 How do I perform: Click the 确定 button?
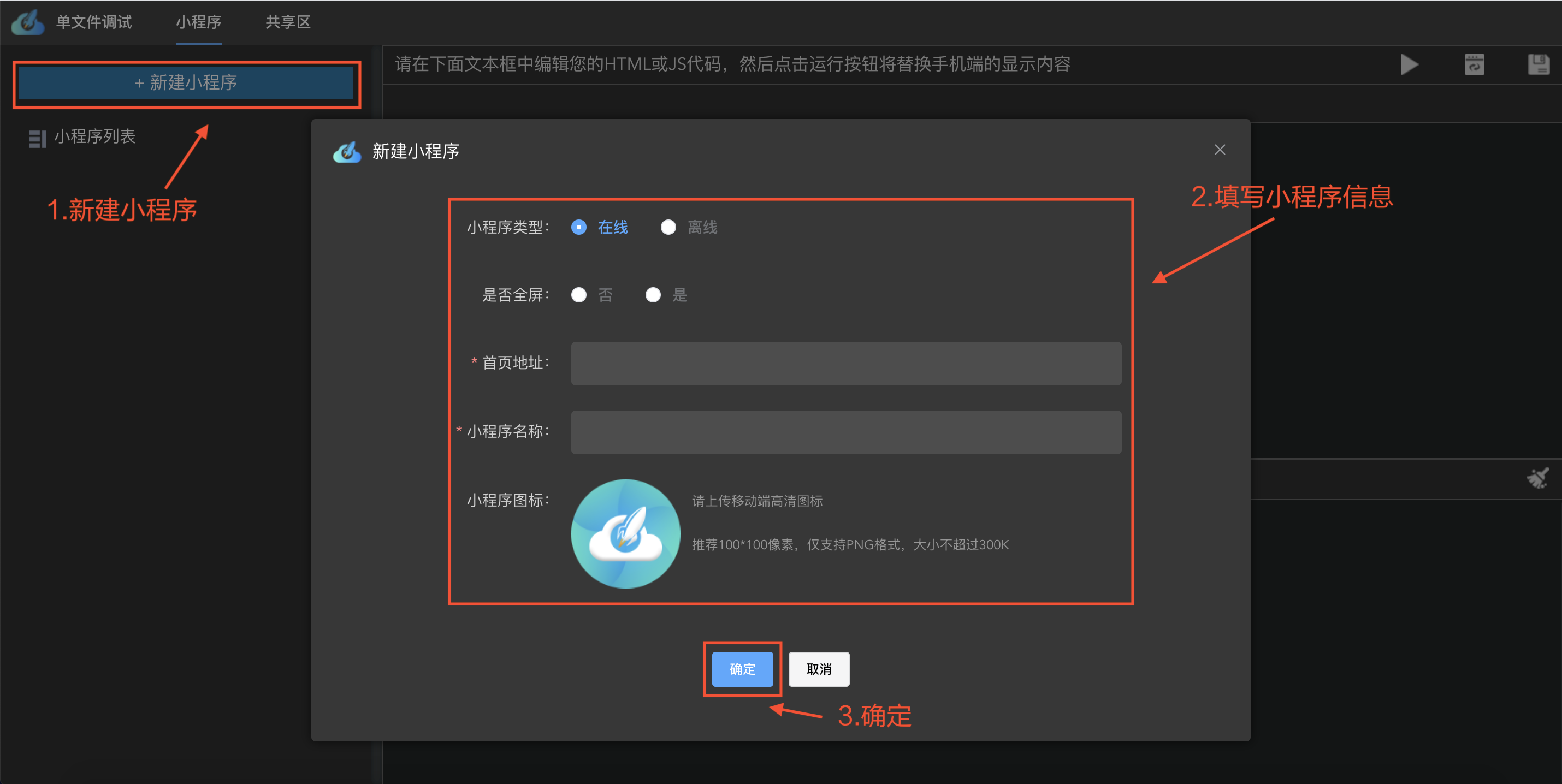pos(742,669)
